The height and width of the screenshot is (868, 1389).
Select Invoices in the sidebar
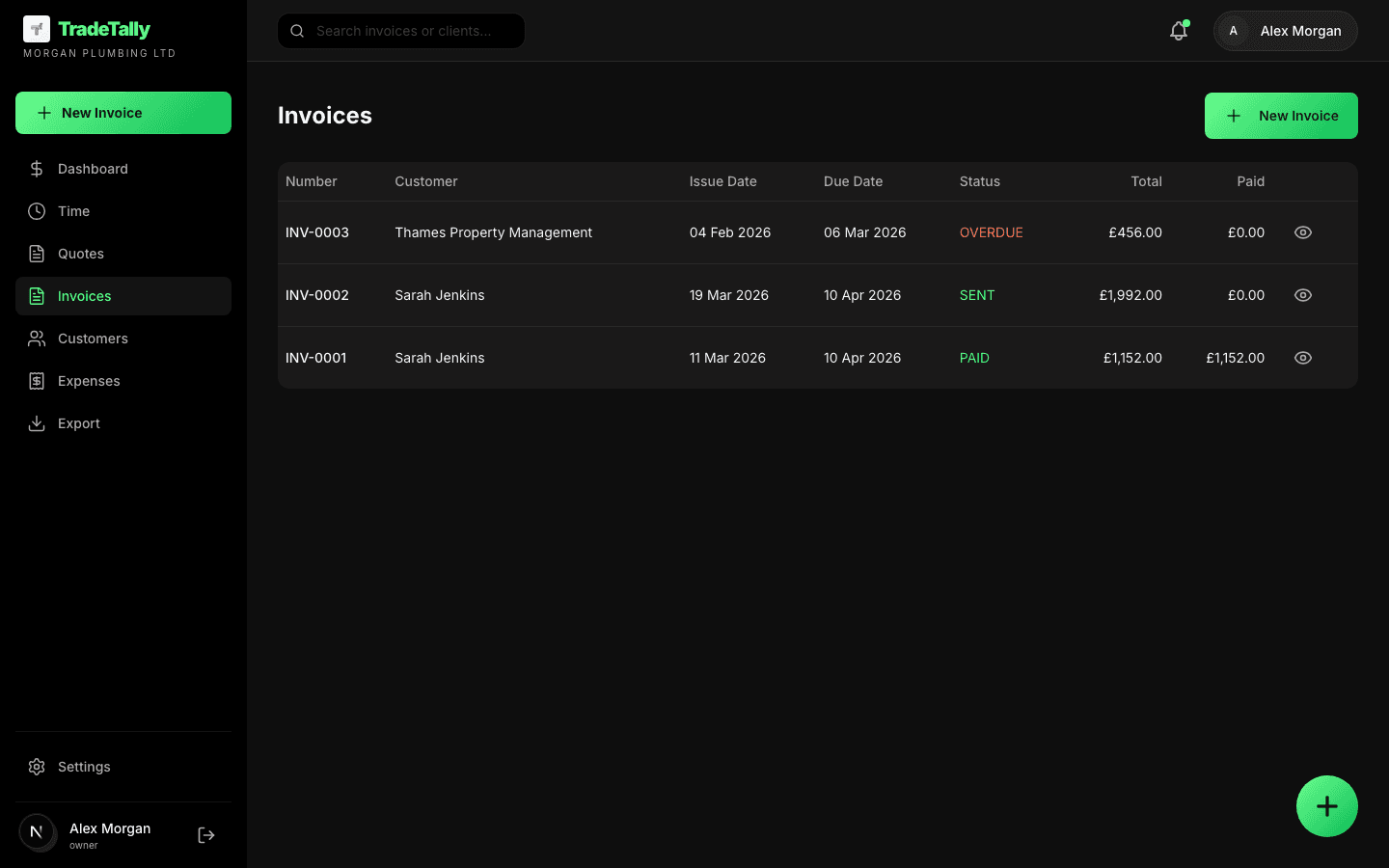84,296
